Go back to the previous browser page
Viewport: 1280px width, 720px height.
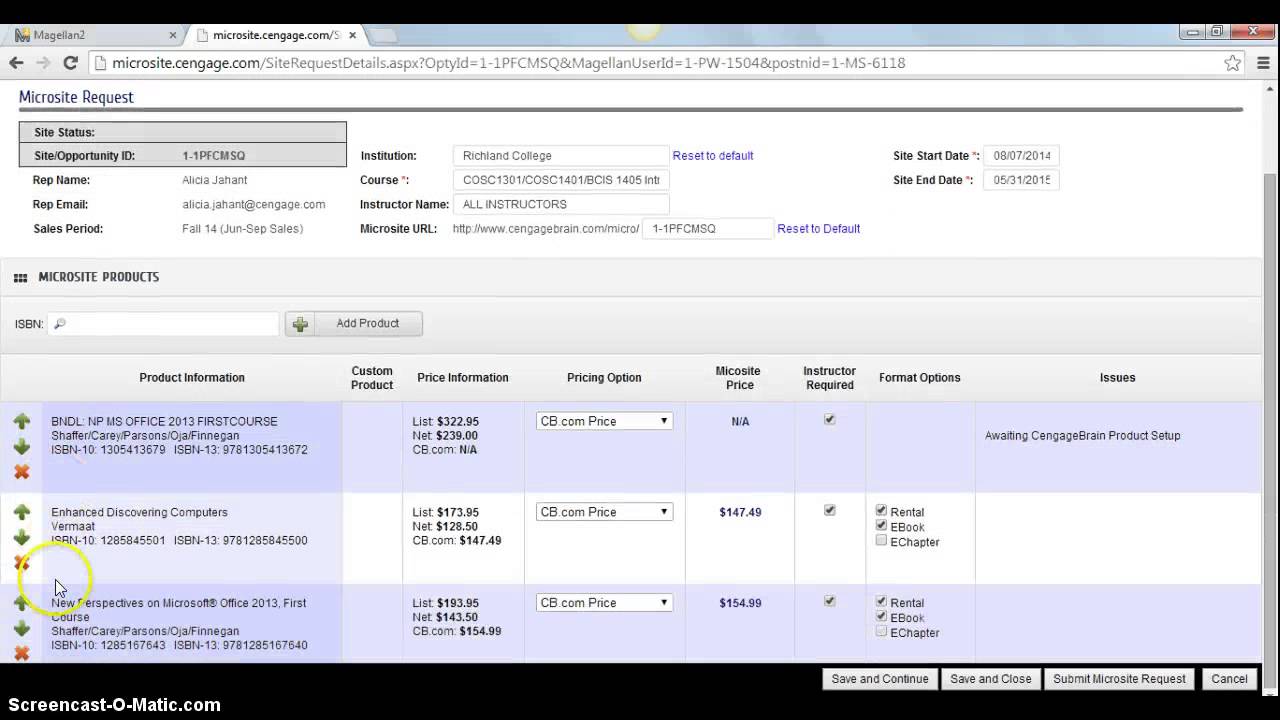tap(16, 63)
